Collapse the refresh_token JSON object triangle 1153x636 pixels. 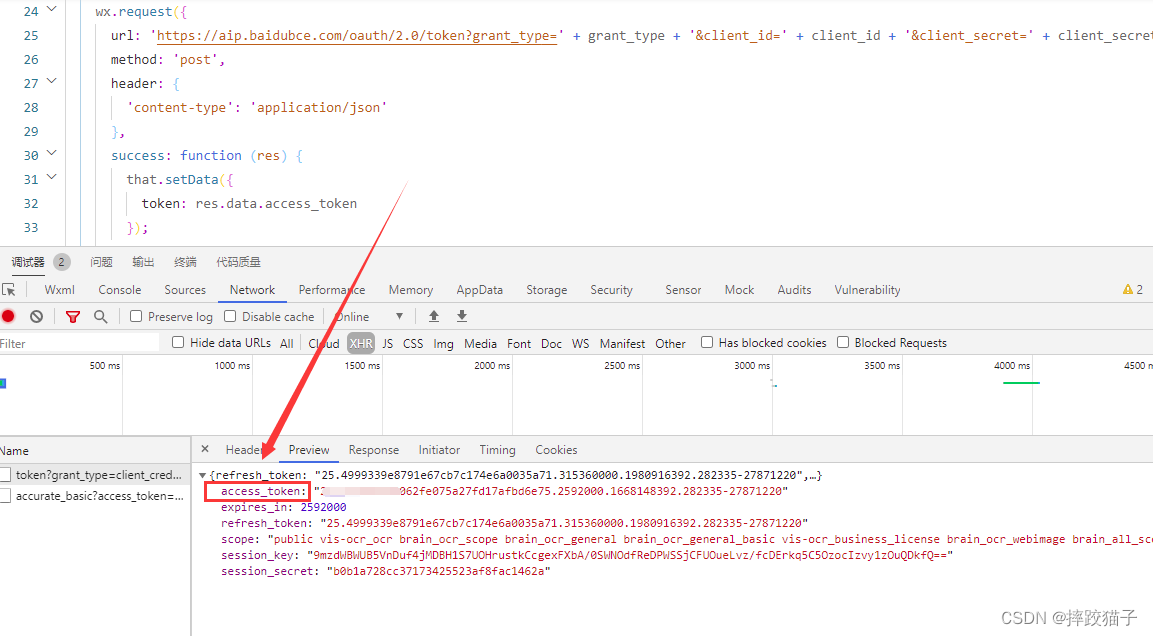tap(204, 475)
